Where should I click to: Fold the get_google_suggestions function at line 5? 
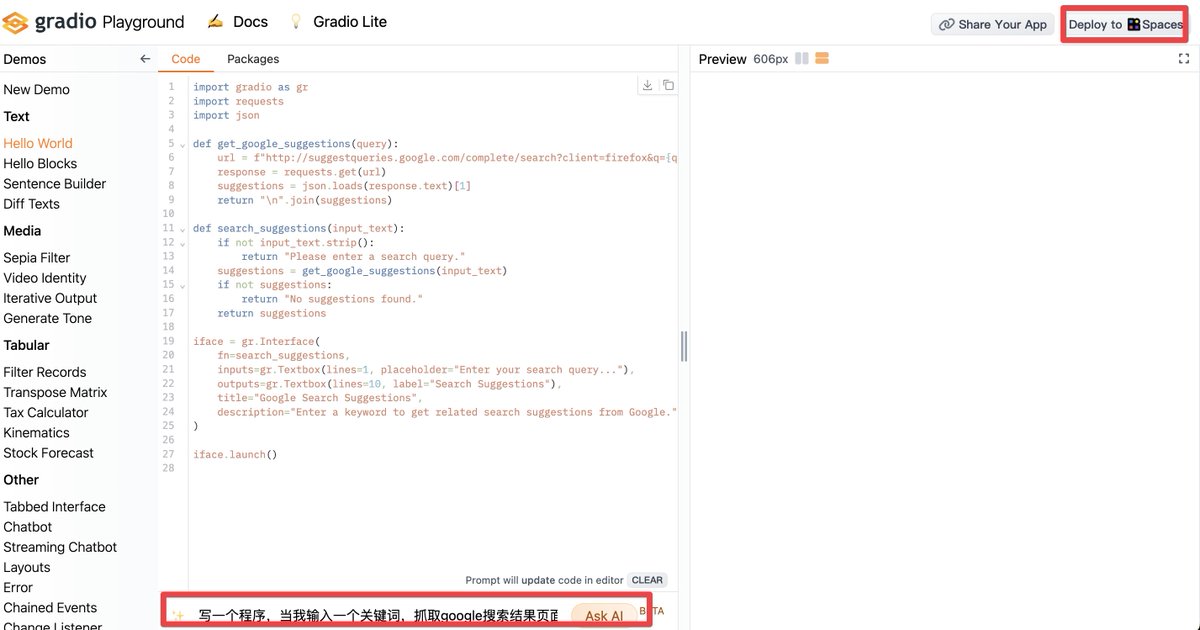[x=182, y=145]
